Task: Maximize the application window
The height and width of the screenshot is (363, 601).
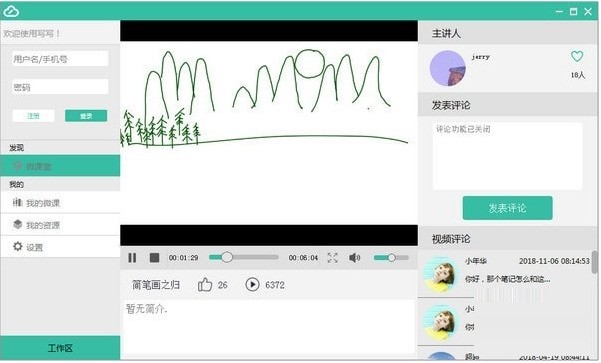Action: pos(573,11)
